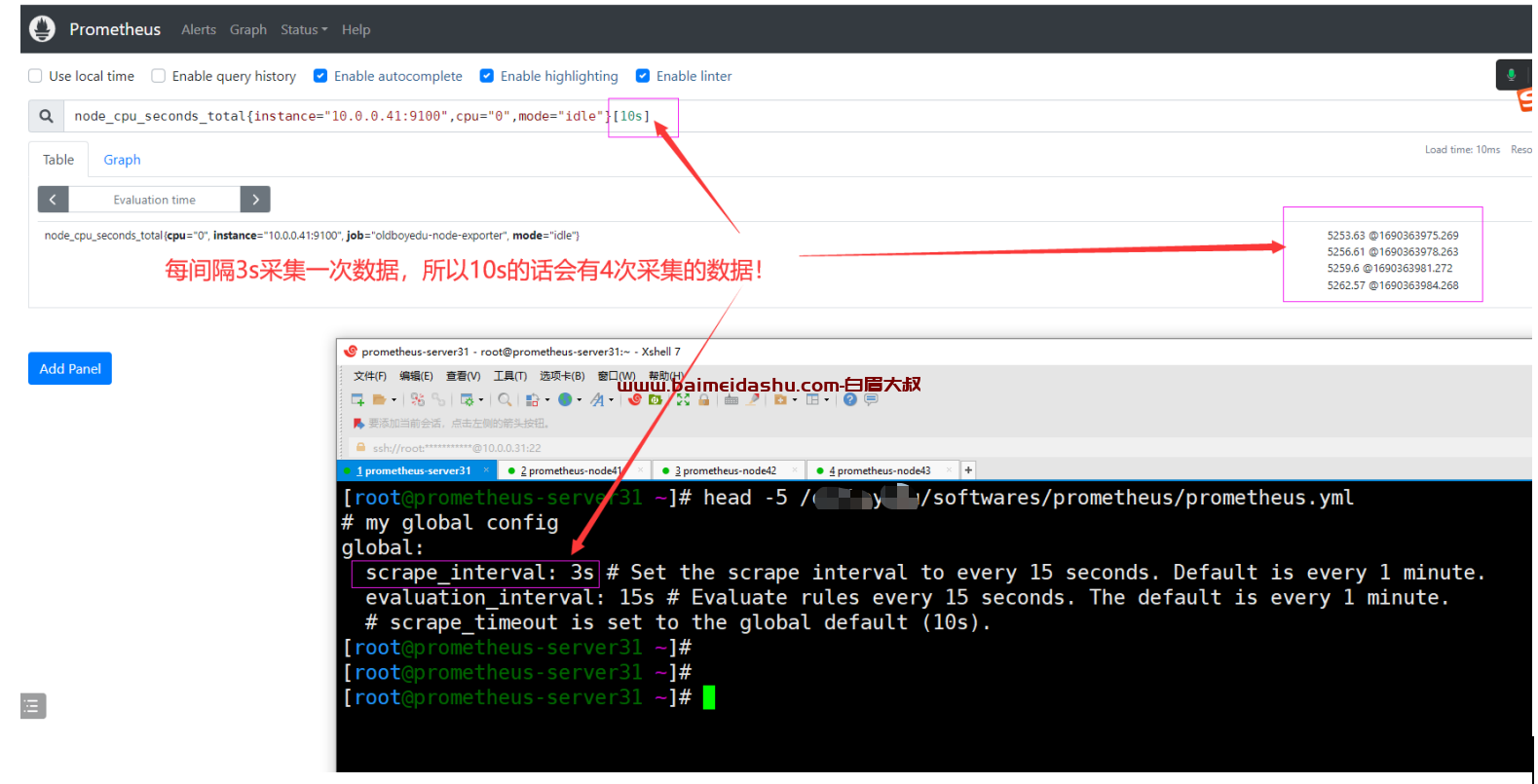1538x784 pixels.
Task: Expand font icon dropdown arrow in Xshell
Action: pos(612,399)
